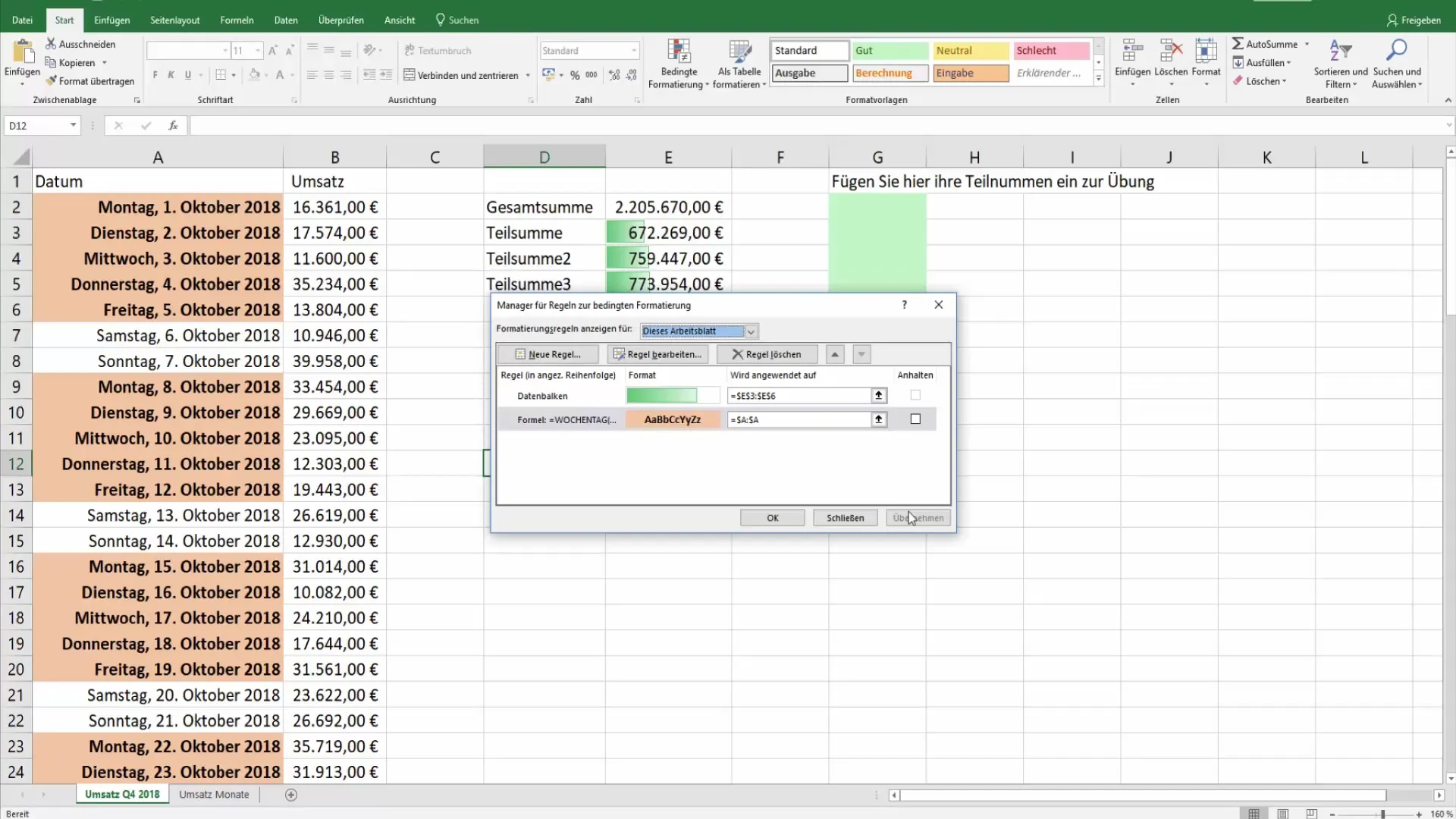This screenshot has width=1456, height=819.
Task: Click Ausschneiden in the clipboard group
Action: [80, 44]
